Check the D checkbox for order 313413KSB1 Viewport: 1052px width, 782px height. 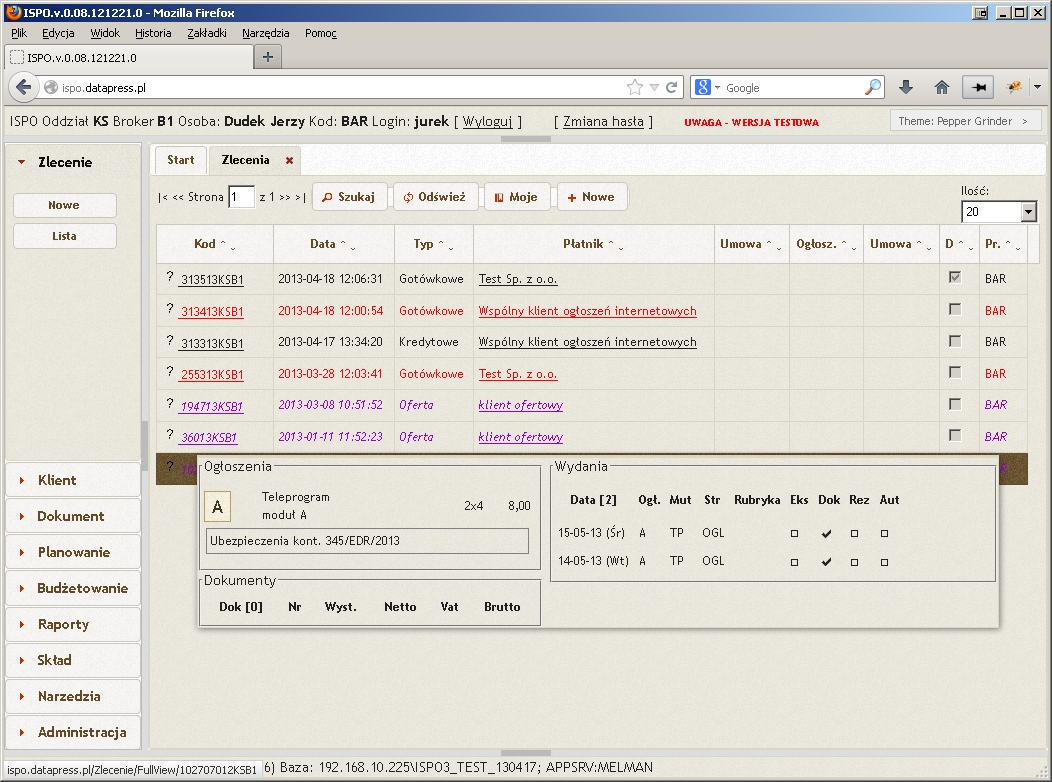955,310
